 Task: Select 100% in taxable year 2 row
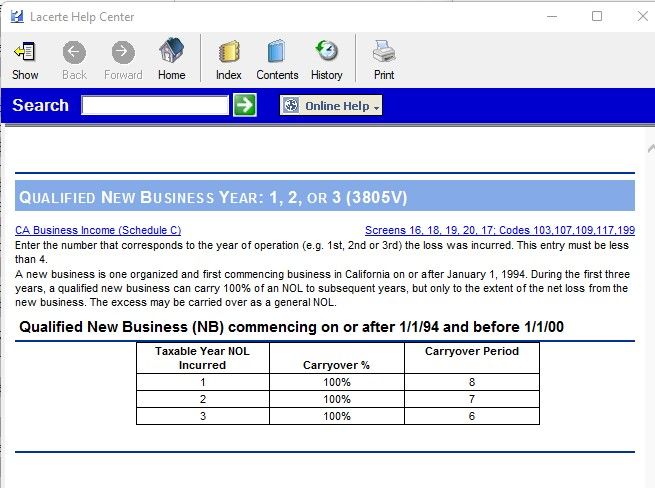click(337, 399)
